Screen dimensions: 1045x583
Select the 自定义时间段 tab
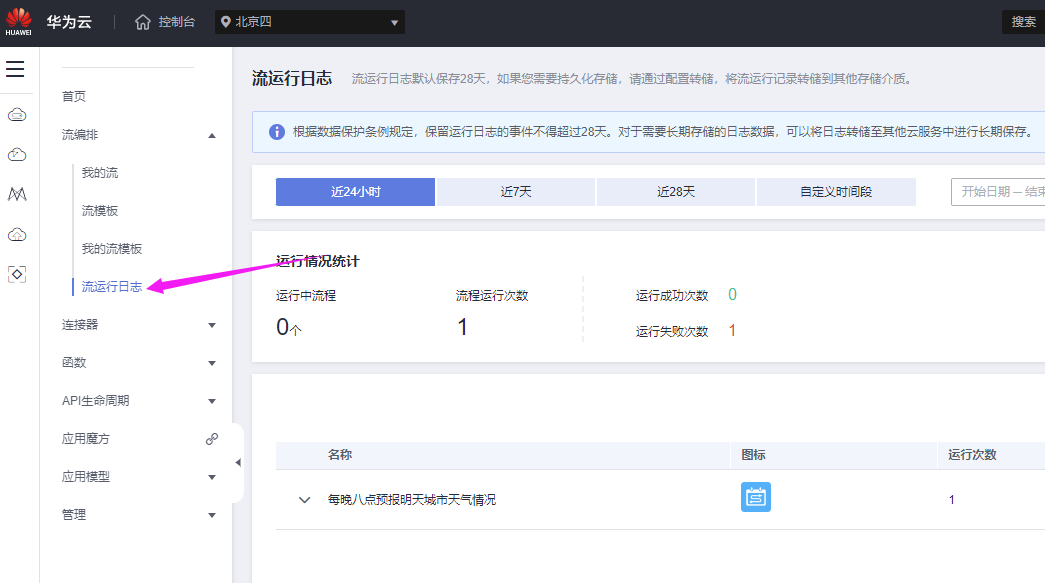coord(836,192)
